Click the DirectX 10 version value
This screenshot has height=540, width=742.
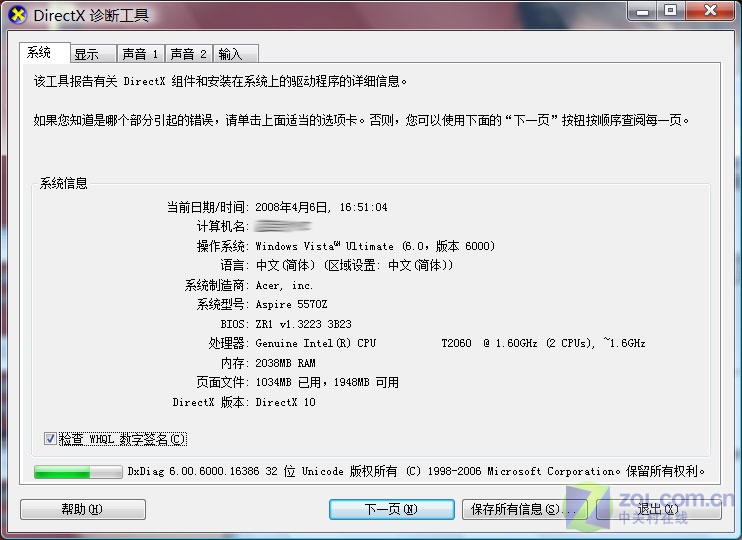285,402
